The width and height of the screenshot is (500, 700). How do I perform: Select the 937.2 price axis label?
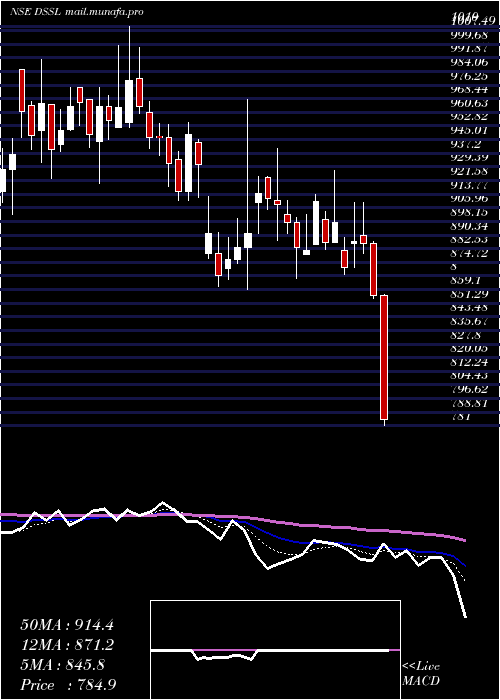tap(467, 144)
